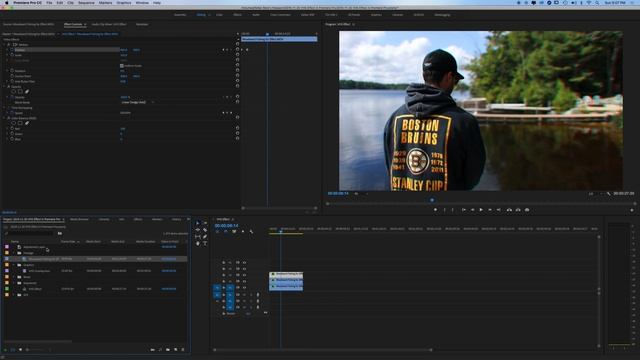
Task: Click Color Balance pen mask tool
Action: pos(27,123)
